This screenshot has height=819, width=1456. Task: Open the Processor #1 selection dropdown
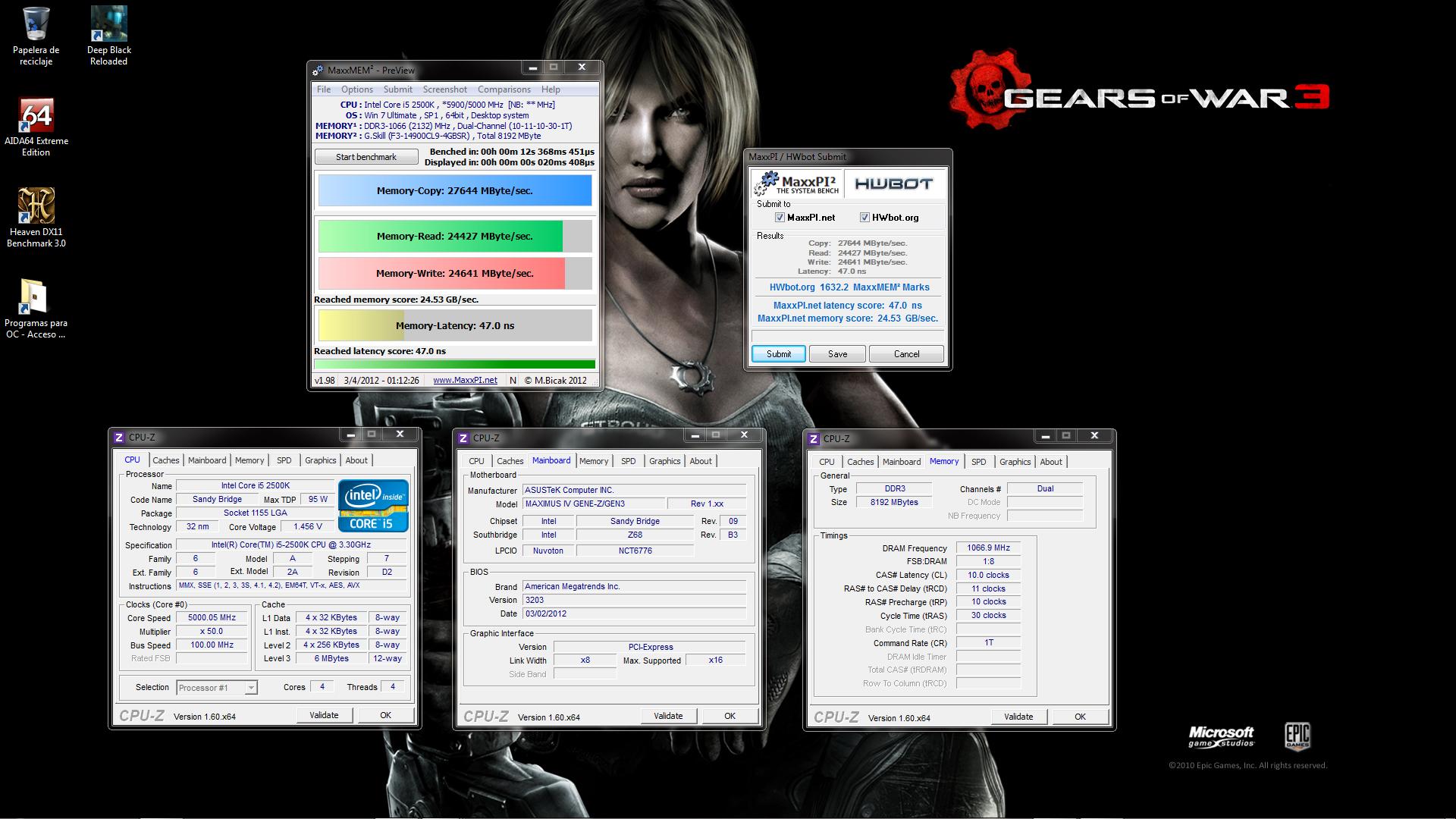point(217,688)
